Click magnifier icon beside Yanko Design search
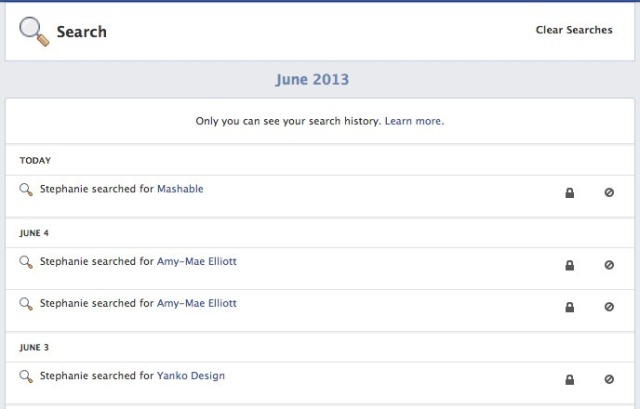This screenshot has width=640, height=409. coord(26,376)
